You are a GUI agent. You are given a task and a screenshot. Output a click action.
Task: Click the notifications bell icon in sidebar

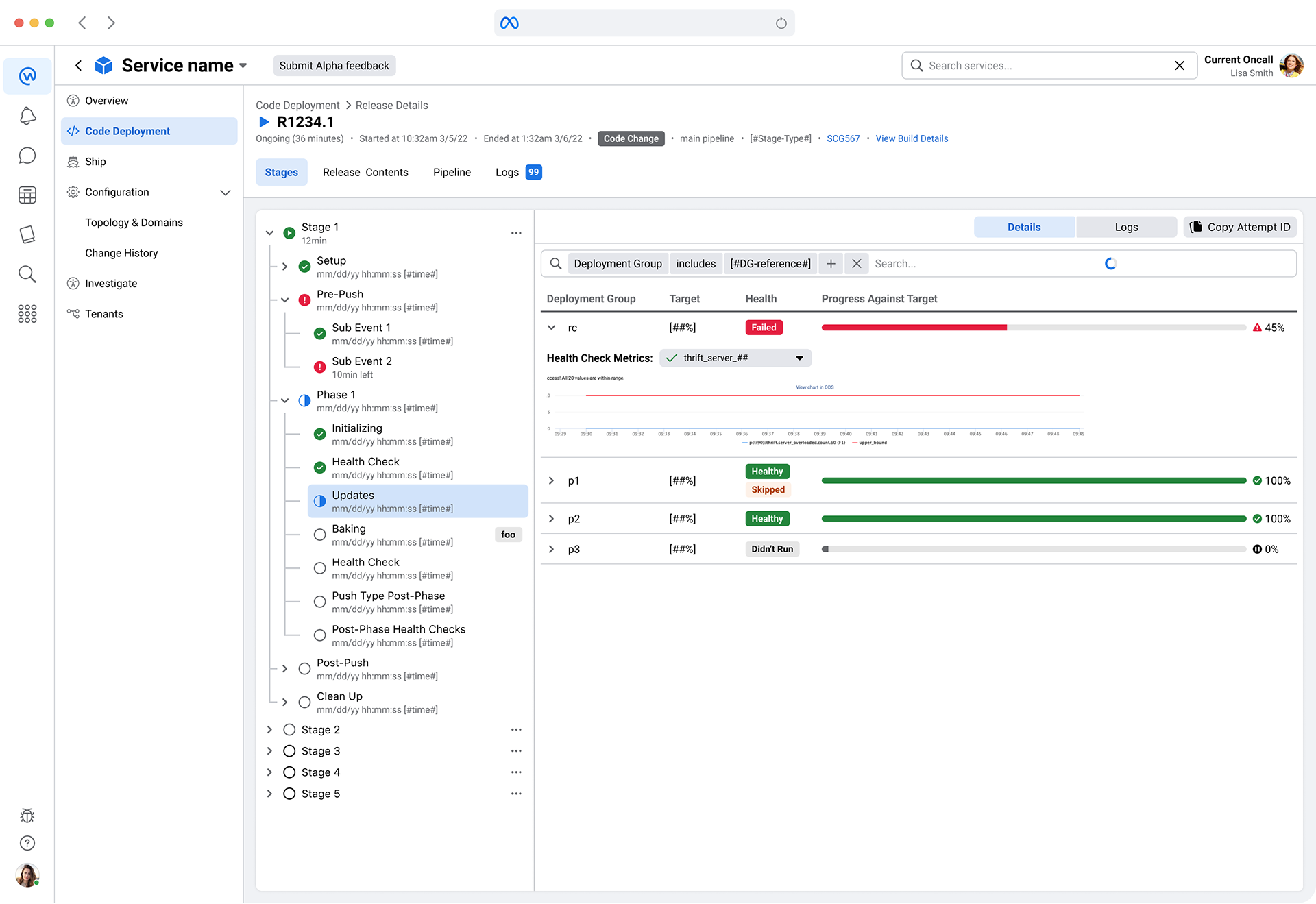(x=27, y=116)
